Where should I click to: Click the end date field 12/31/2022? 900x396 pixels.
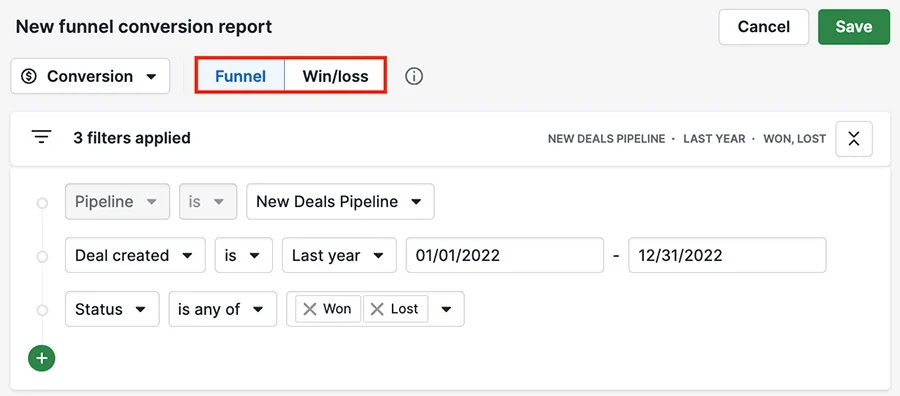pos(727,255)
